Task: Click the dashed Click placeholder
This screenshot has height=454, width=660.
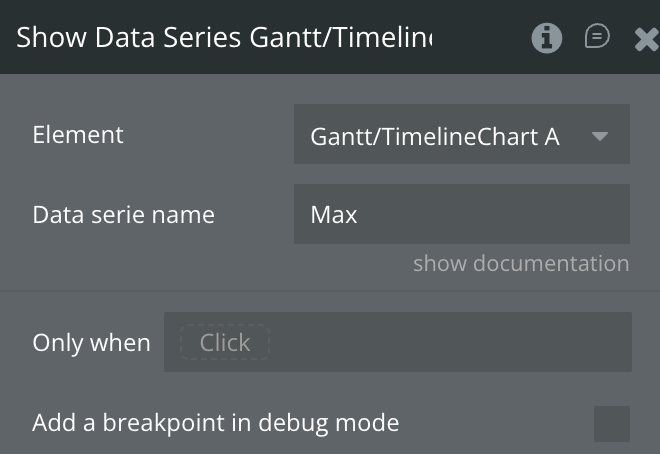Action: tap(224, 342)
